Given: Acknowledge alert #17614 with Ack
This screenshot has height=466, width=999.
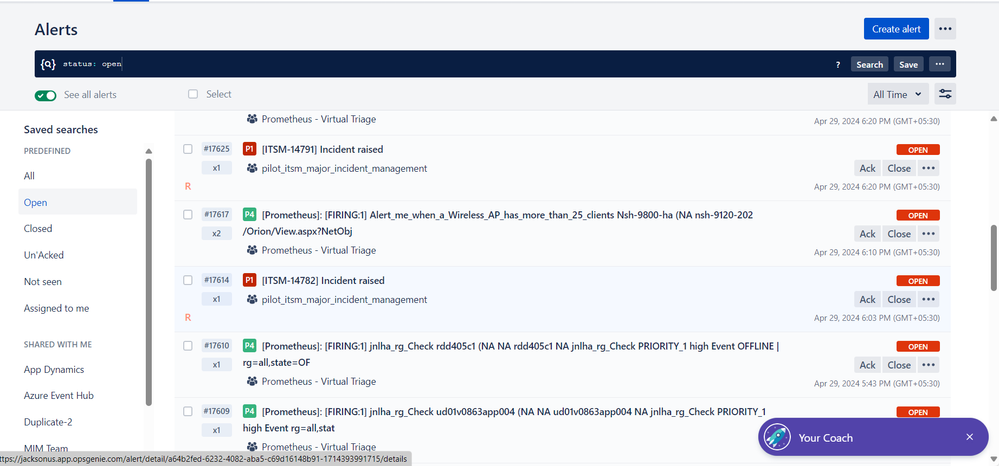Looking at the screenshot, I should 867,300.
